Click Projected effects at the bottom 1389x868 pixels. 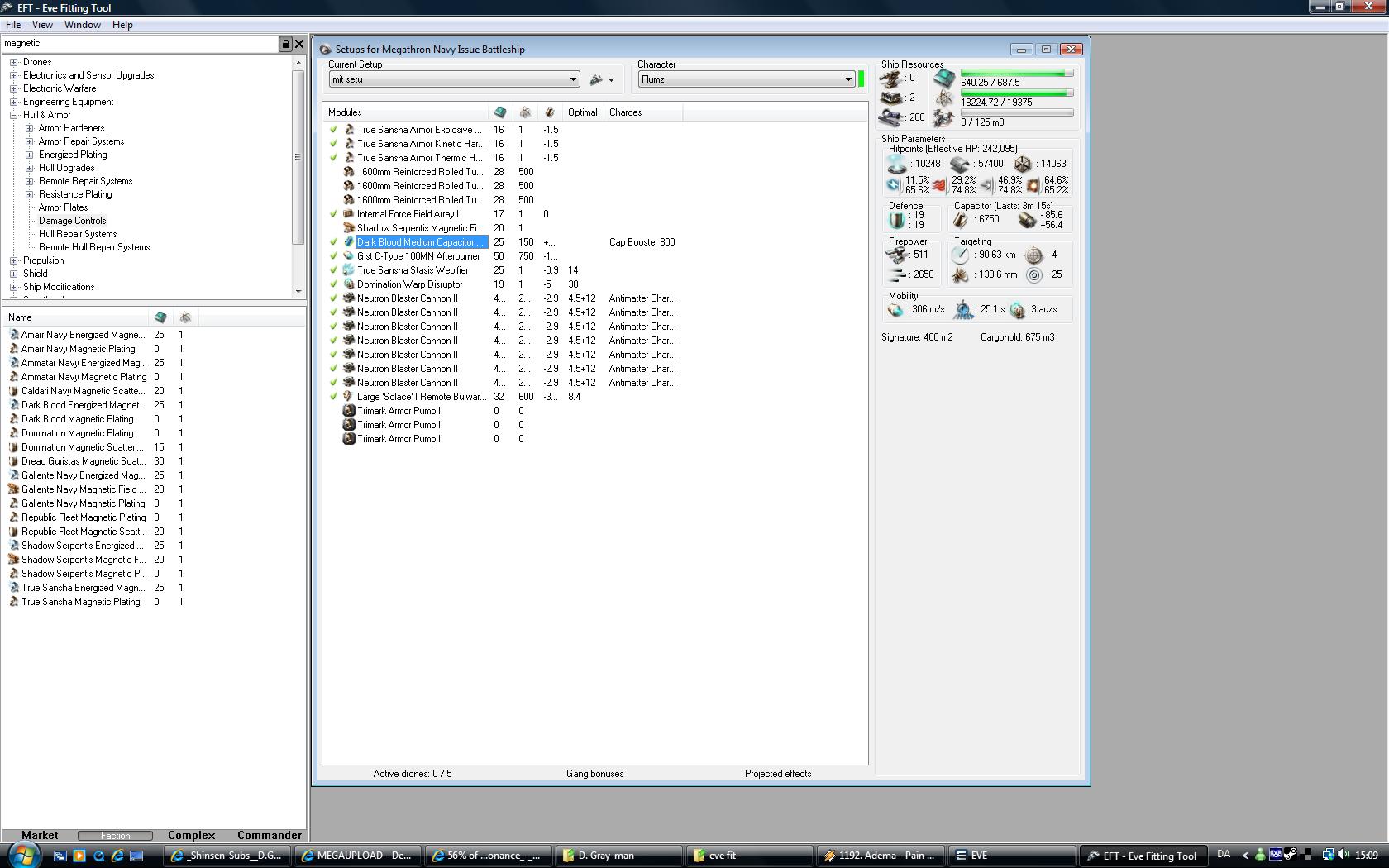(x=778, y=774)
